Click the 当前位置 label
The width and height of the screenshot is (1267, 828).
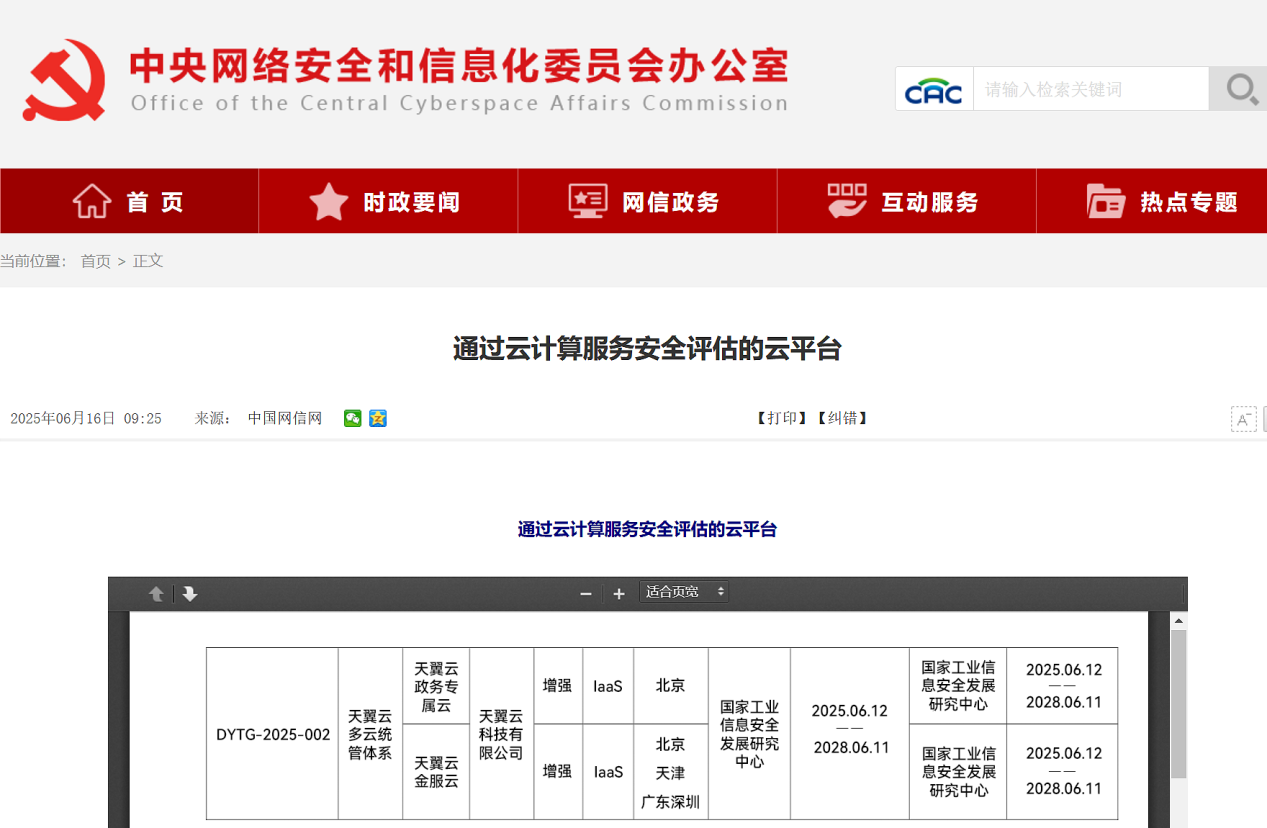click(34, 261)
